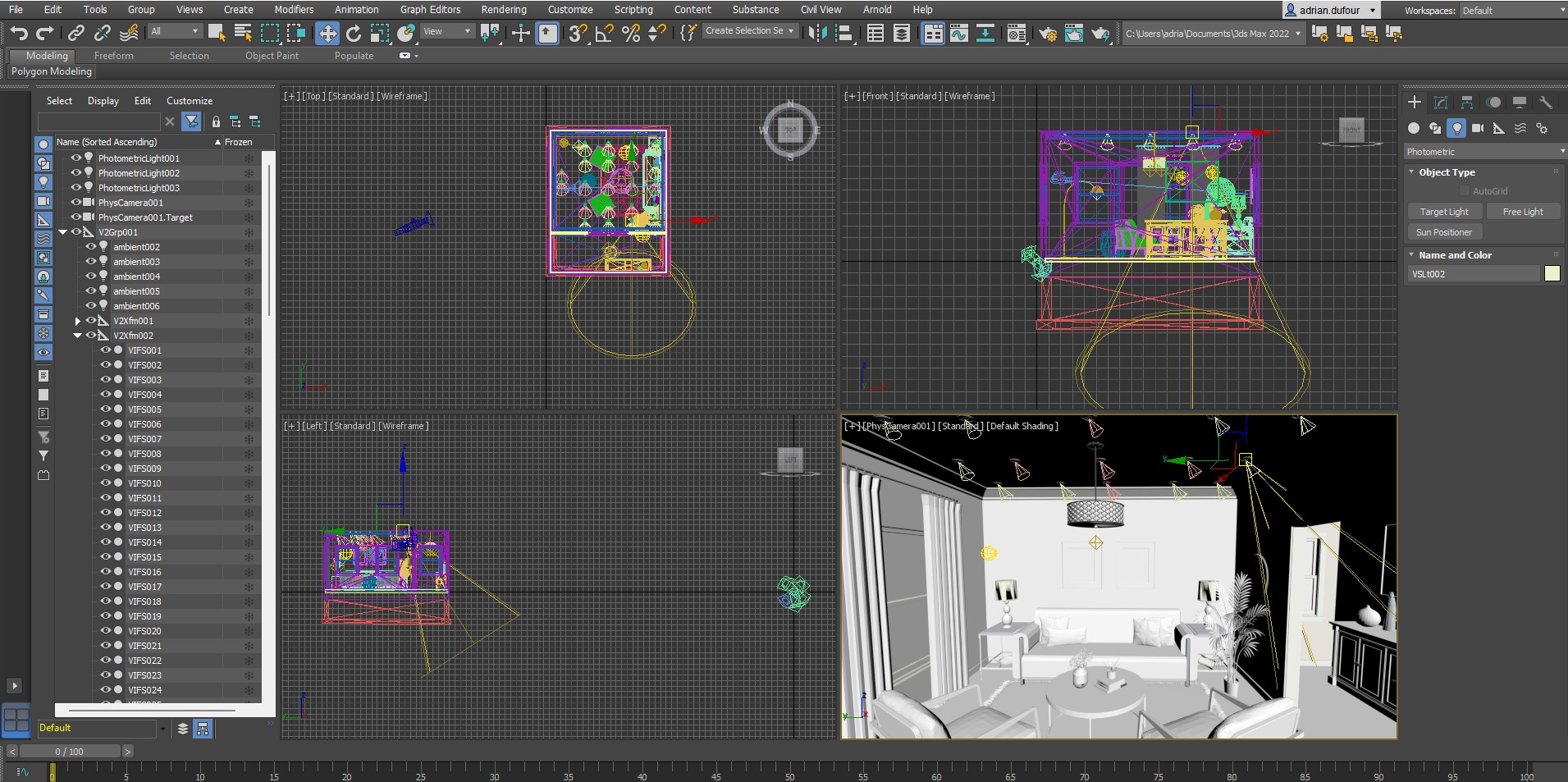This screenshot has width=1568, height=782.
Task: Open the Workspaces Default dropdown
Action: tap(1511, 11)
